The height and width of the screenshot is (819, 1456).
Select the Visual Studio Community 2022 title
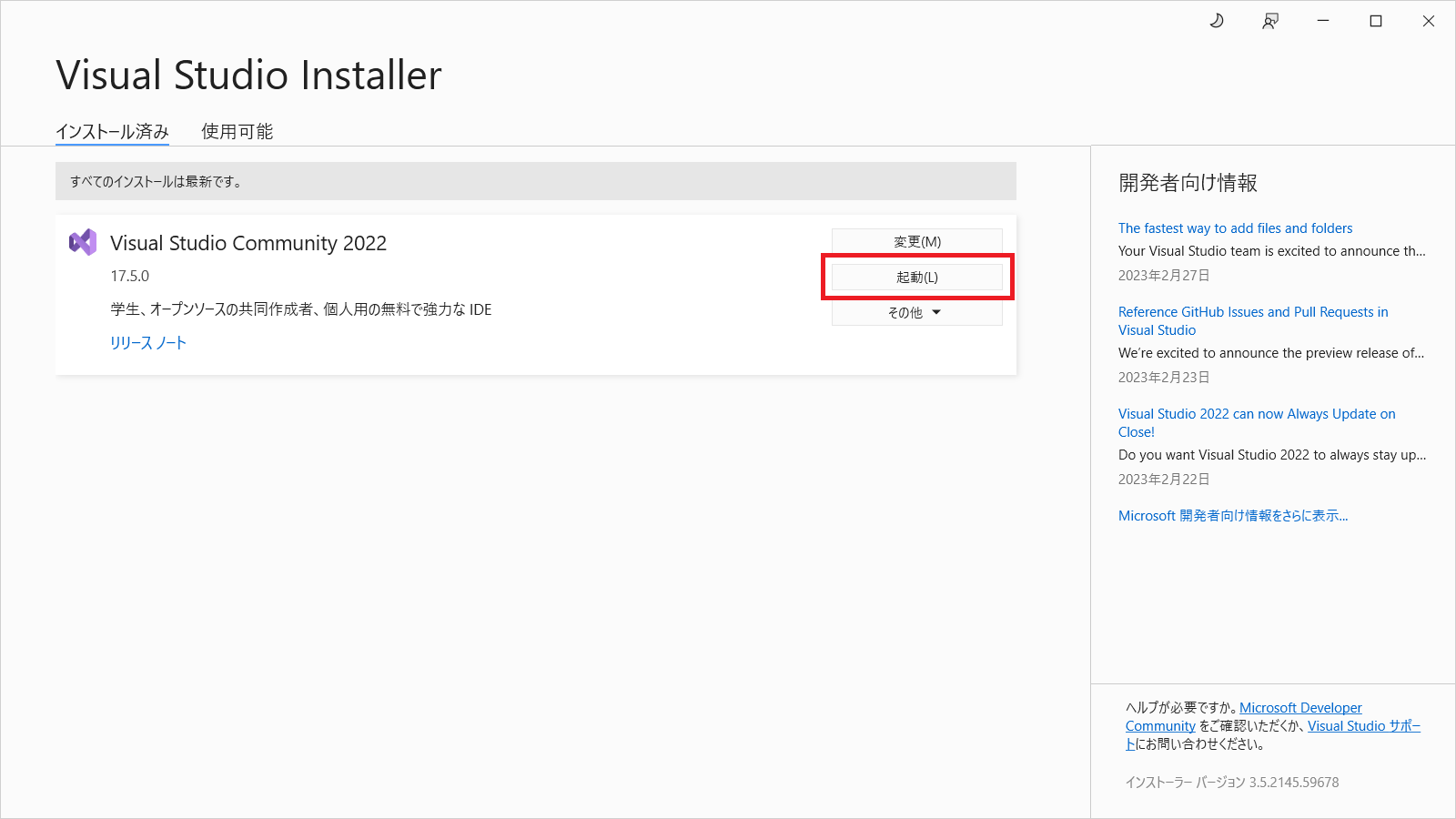(248, 243)
